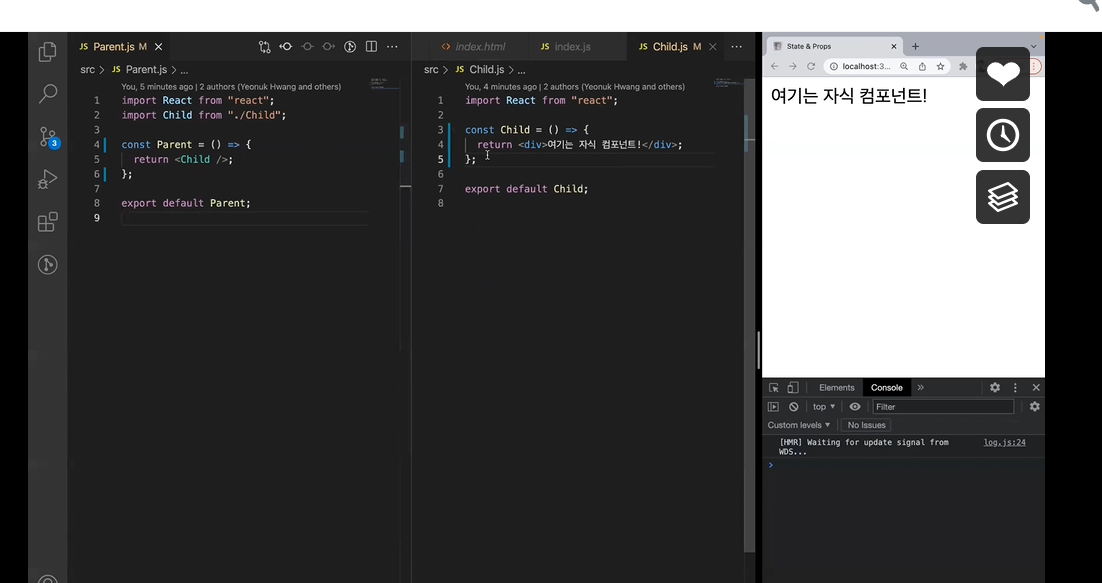The height and width of the screenshot is (583, 1102).
Task: Open More Actions menu in Child.js editor group
Action: click(x=737, y=46)
